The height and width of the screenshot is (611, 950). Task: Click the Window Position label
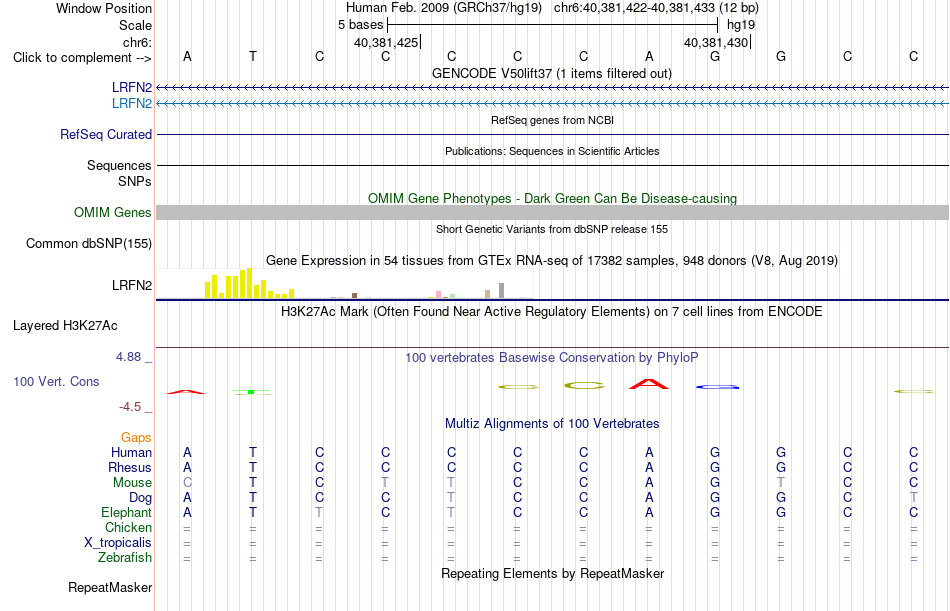tap(104, 8)
